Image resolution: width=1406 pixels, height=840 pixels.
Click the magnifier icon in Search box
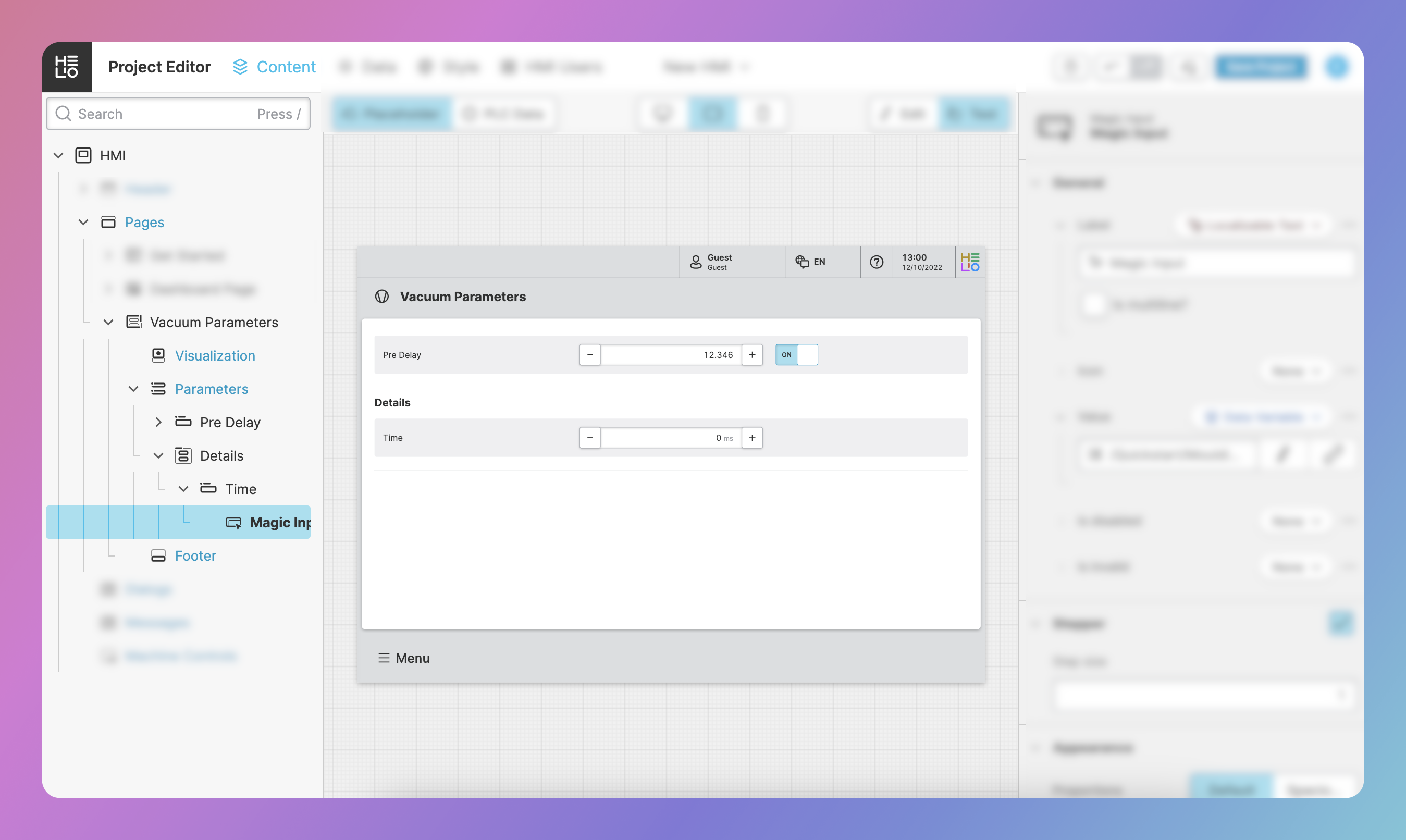(x=63, y=114)
